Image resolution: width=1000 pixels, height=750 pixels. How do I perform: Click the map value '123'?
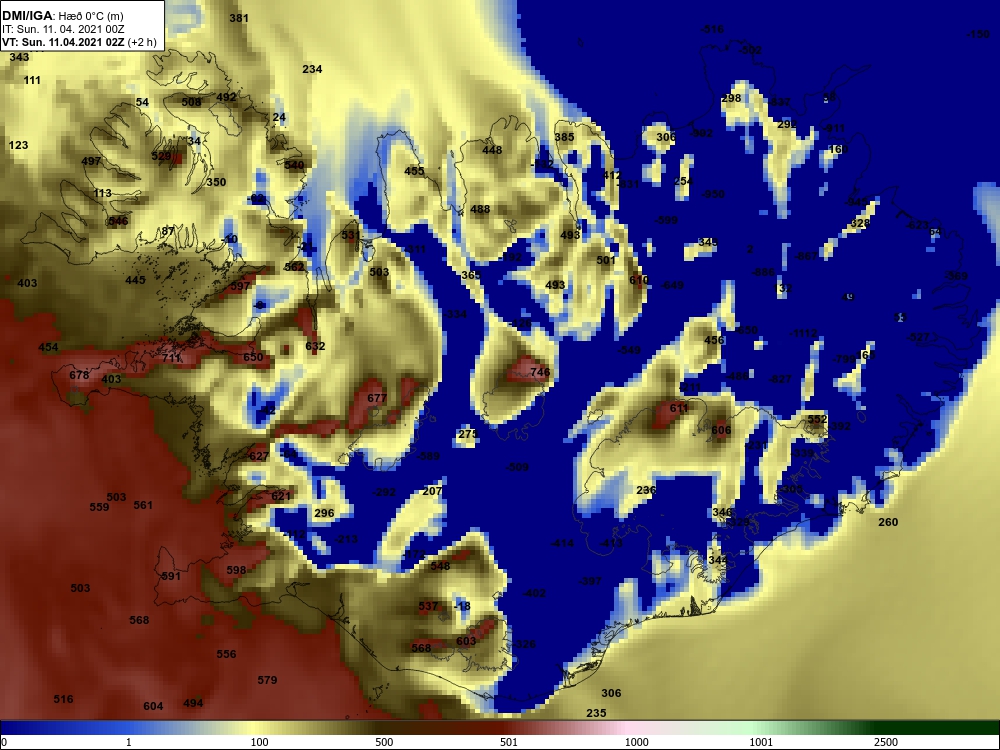tap(18, 145)
